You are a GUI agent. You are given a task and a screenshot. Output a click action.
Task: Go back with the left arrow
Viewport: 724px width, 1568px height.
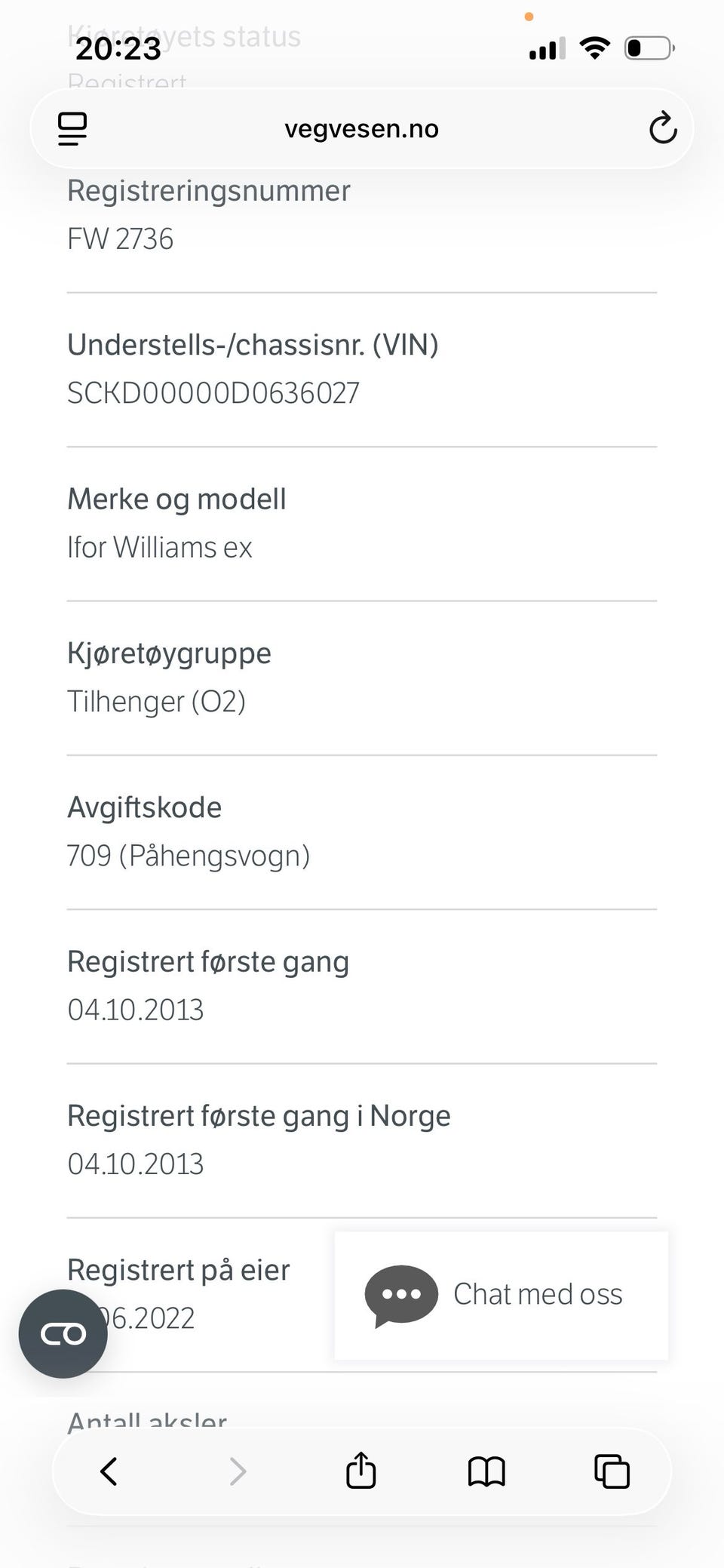point(109,1471)
